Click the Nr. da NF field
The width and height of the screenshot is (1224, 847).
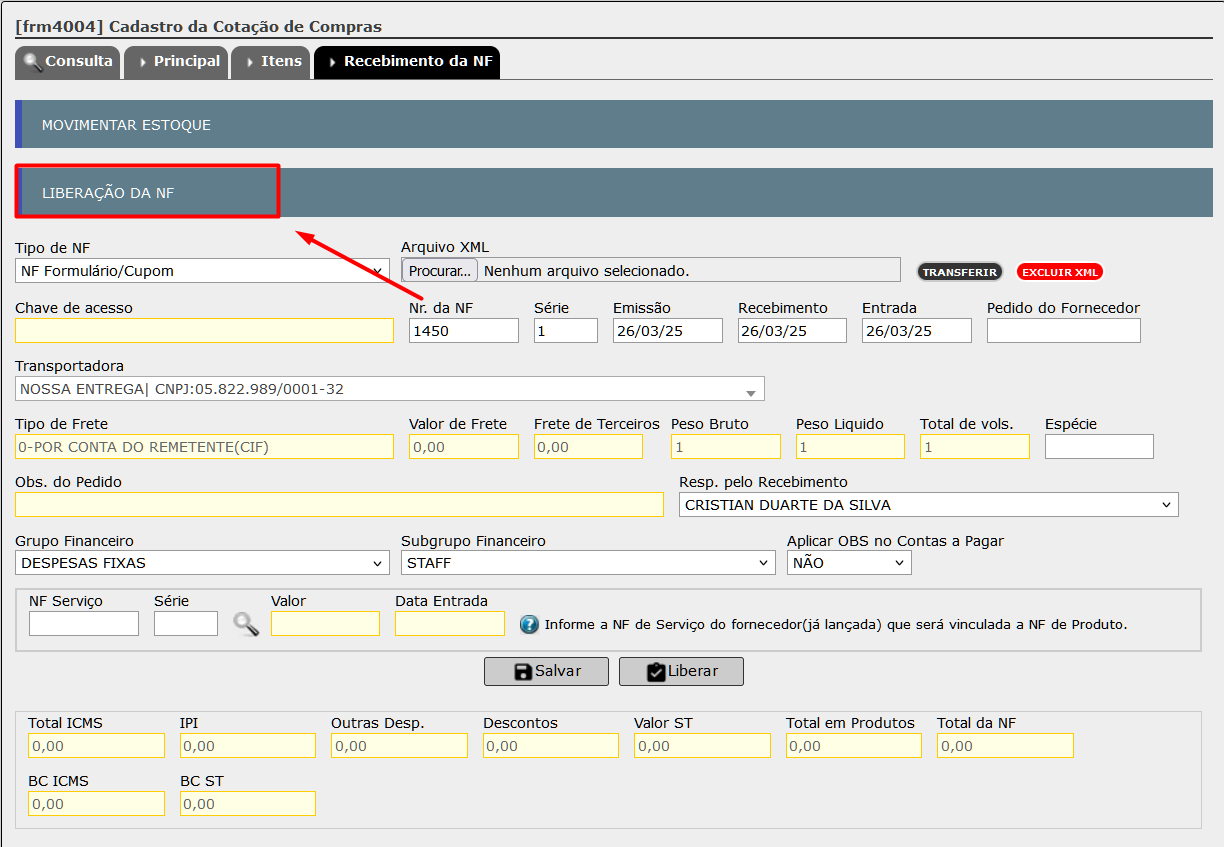point(464,331)
